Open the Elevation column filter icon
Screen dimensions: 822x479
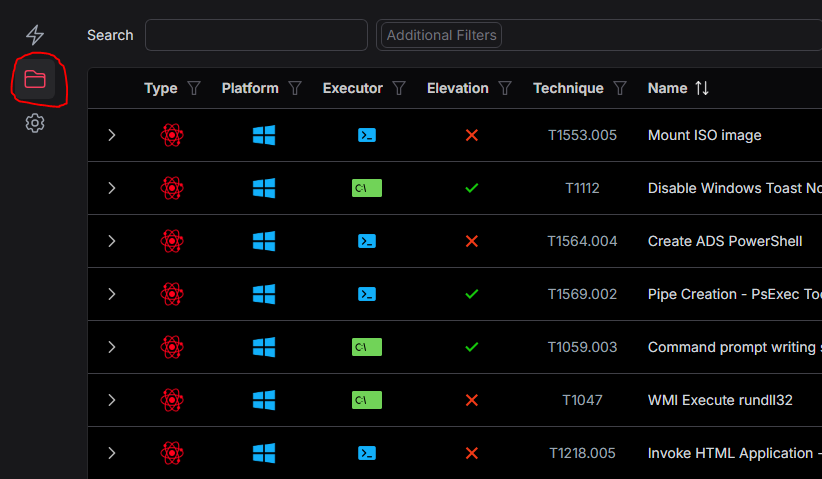coord(505,88)
